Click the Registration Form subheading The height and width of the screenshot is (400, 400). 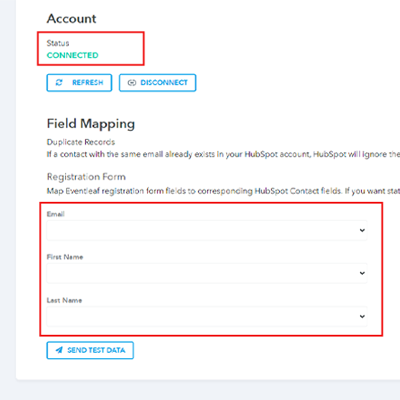(x=86, y=177)
